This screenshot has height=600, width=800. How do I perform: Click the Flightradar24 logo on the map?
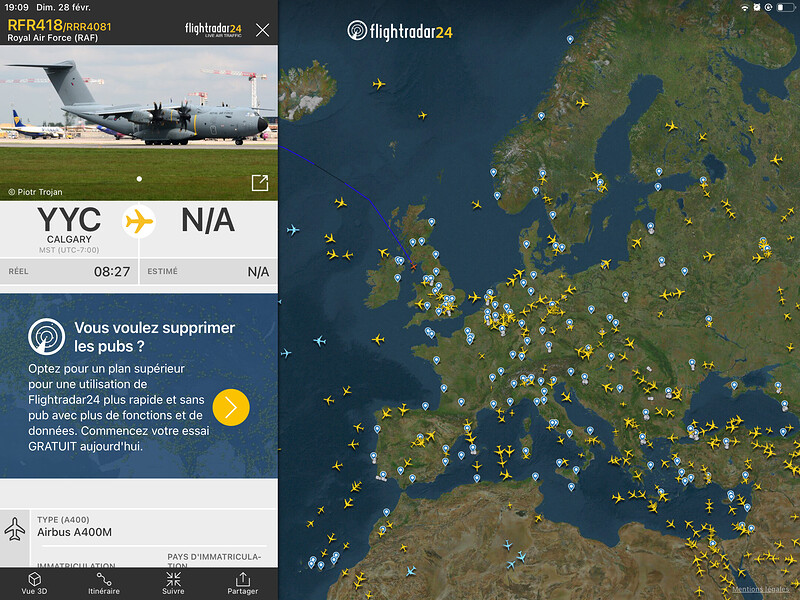point(399,31)
